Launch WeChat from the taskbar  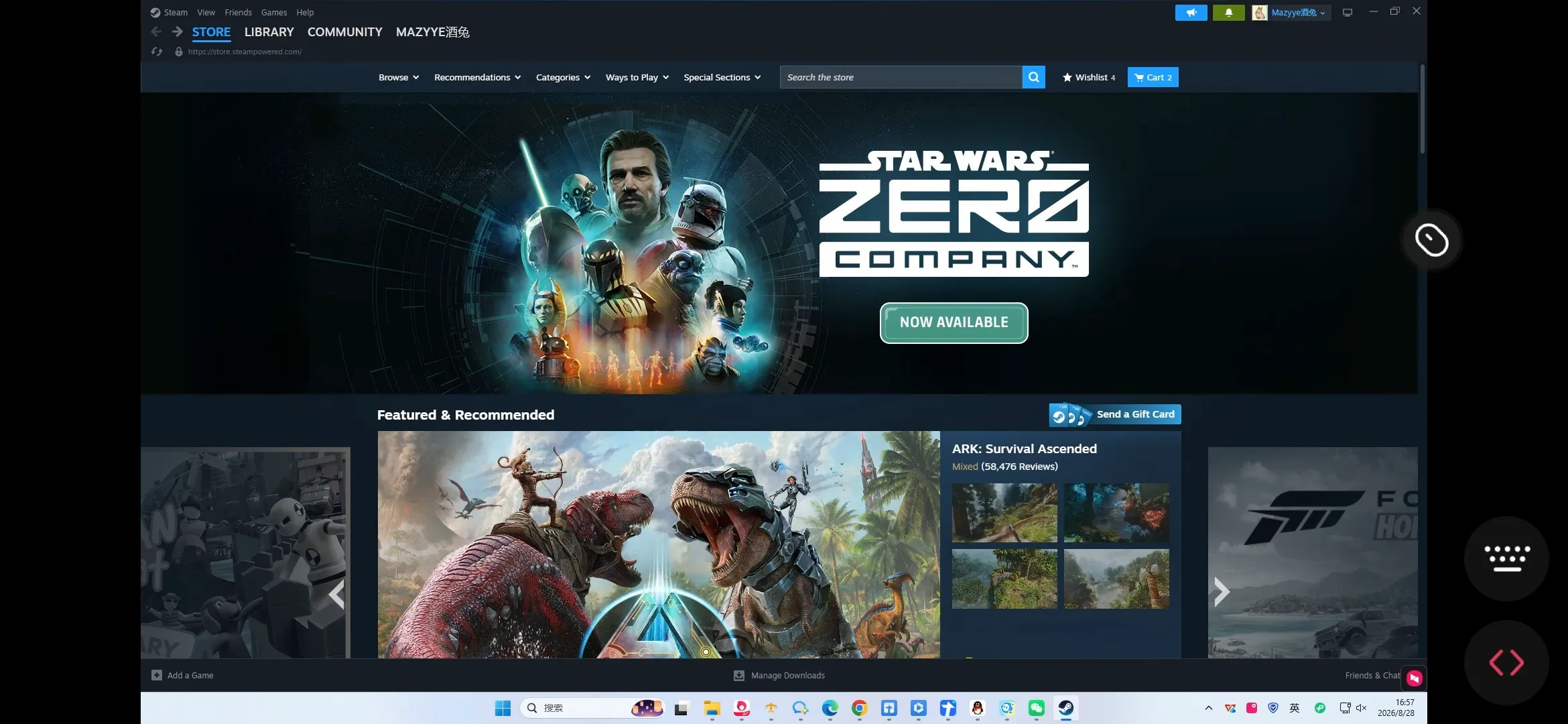1037,708
